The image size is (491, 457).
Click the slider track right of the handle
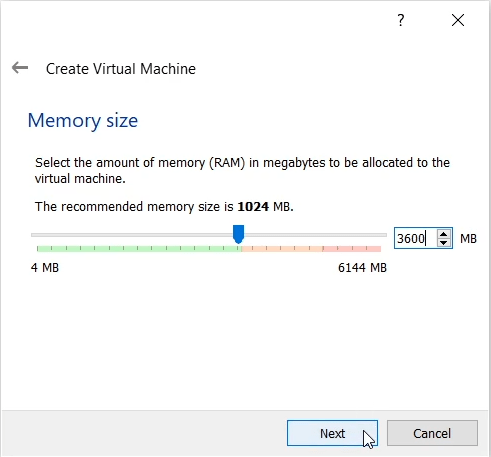click(x=315, y=235)
